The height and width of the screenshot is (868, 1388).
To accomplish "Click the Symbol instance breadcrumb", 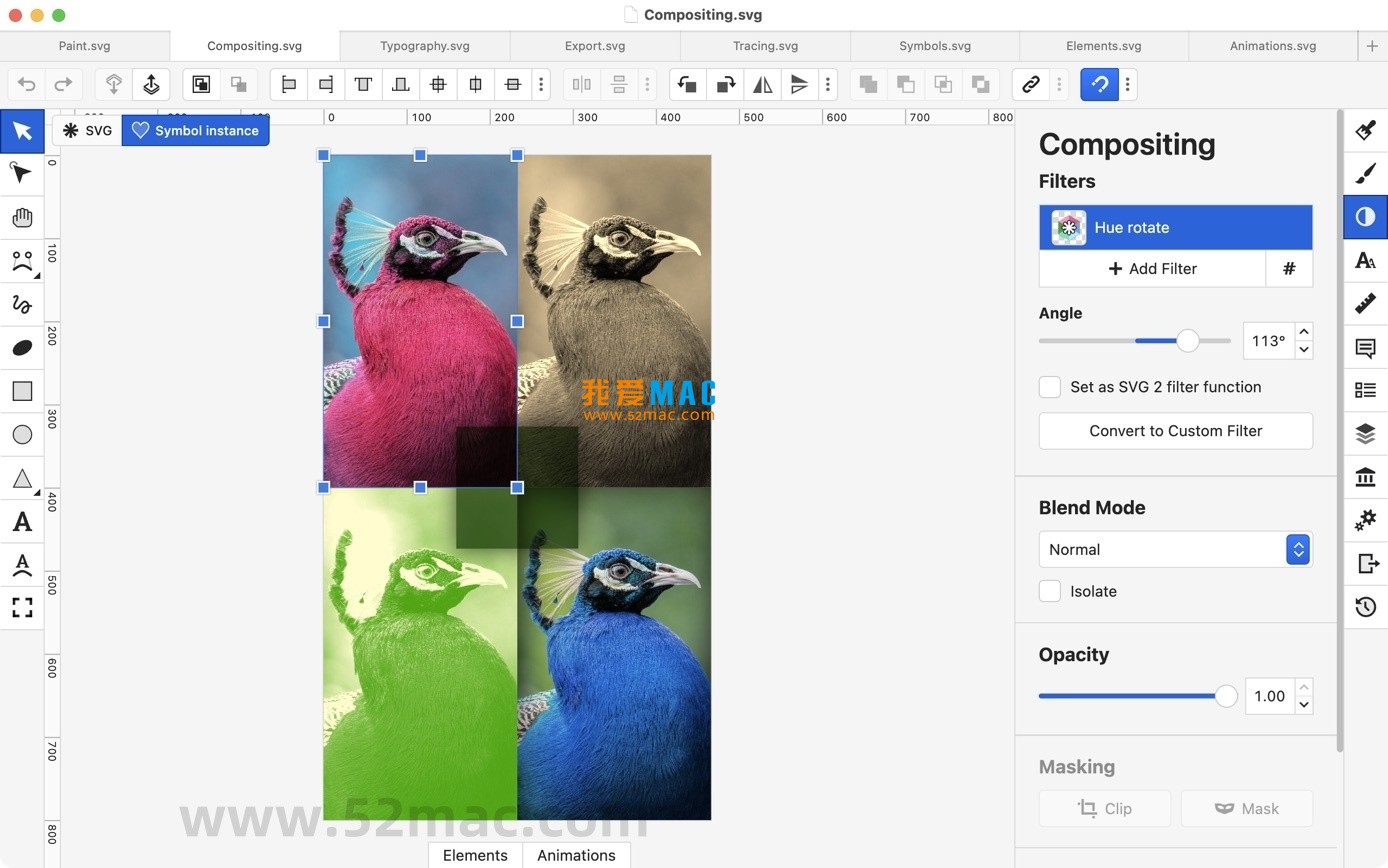I will tap(195, 131).
